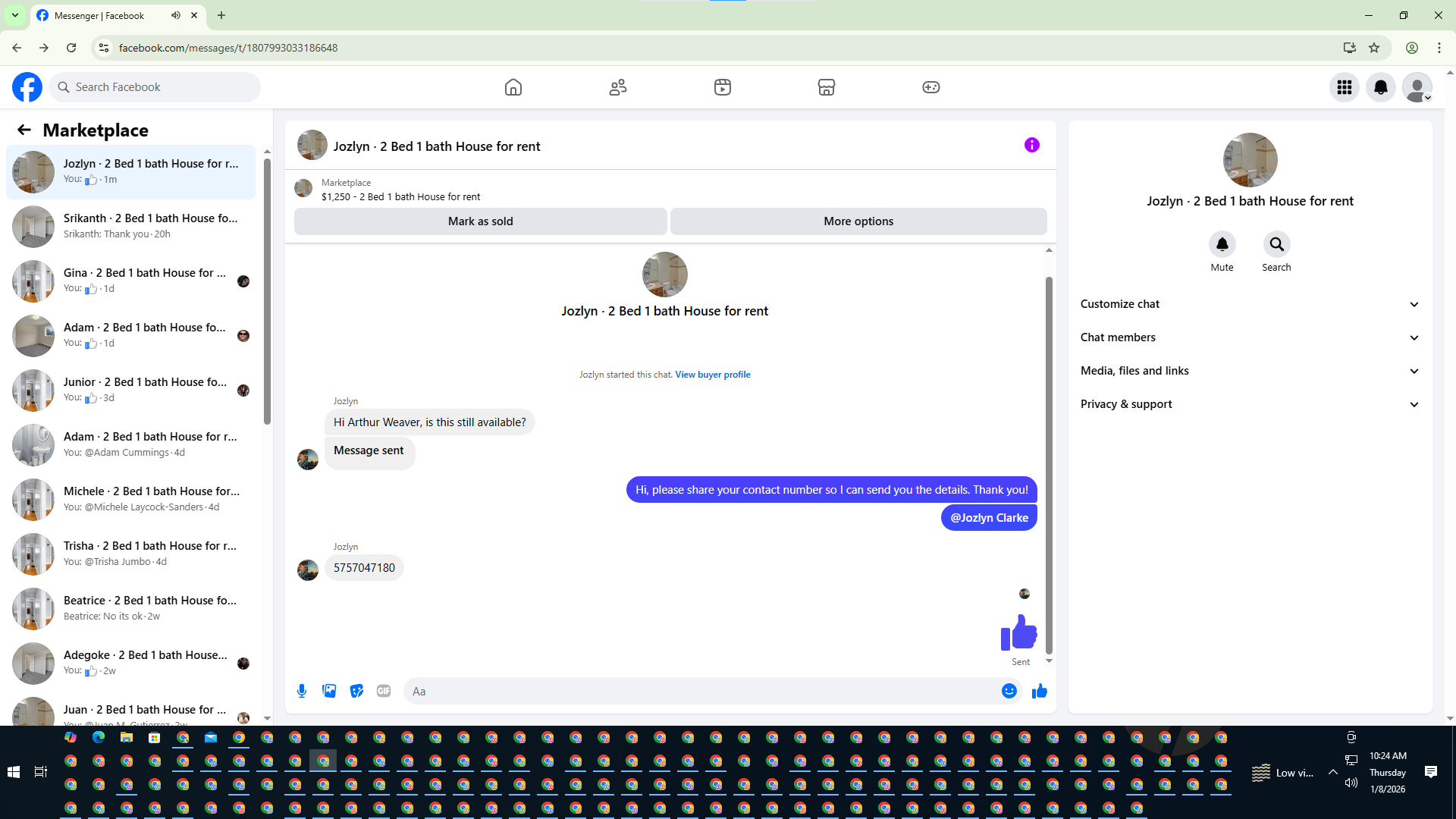Attach a photo file to message
Screen dimensions: 1456x819
(x=329, y=691)
